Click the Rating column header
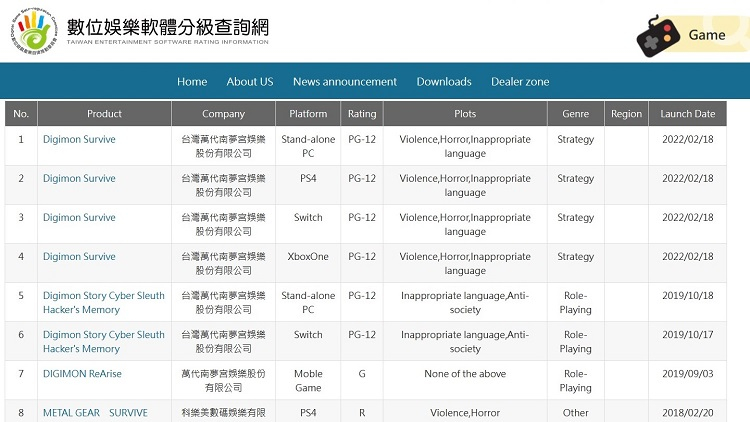 click(362, 113)
